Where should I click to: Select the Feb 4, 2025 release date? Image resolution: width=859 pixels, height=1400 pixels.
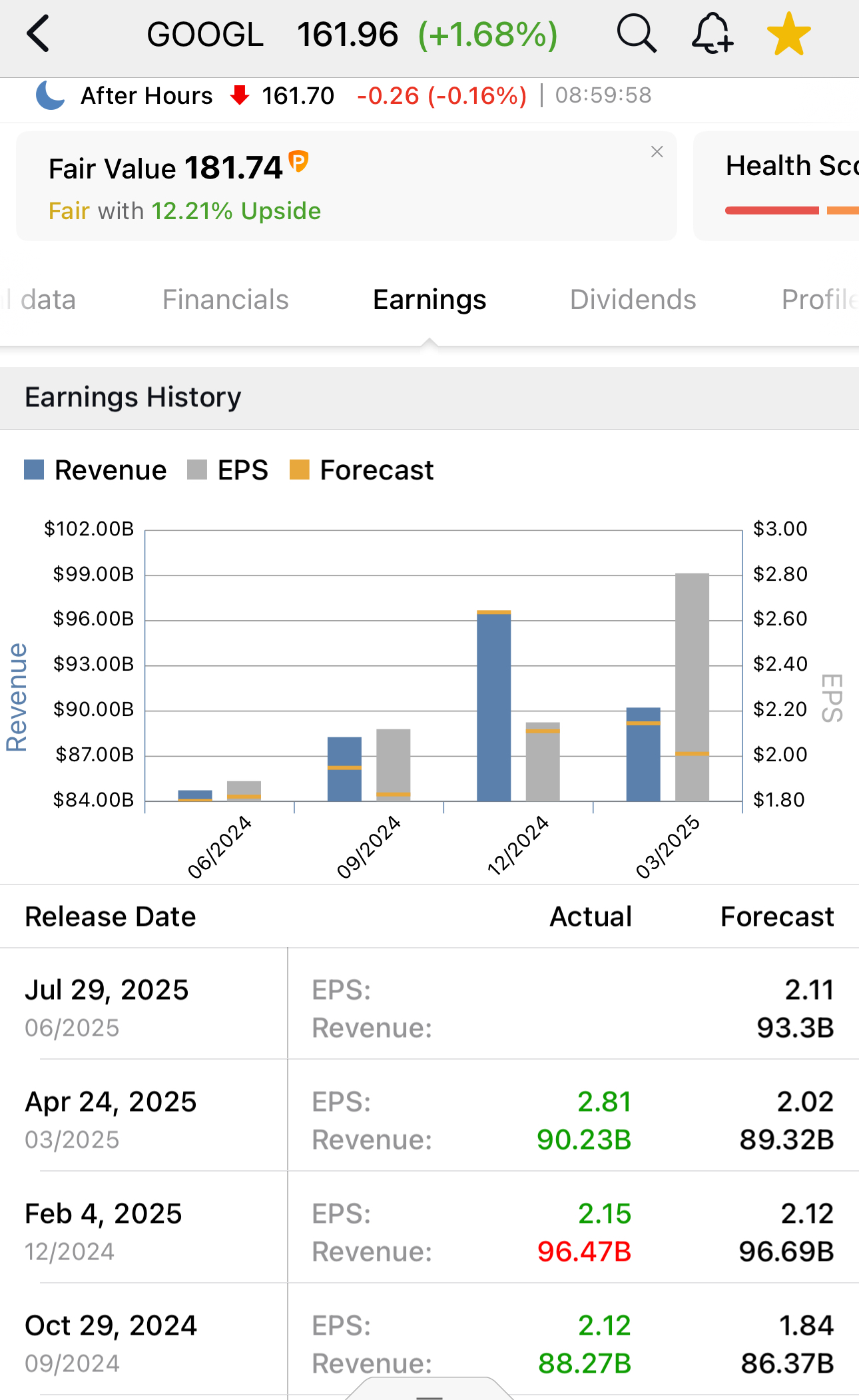pyautogui.click(x=103, y=1214)
